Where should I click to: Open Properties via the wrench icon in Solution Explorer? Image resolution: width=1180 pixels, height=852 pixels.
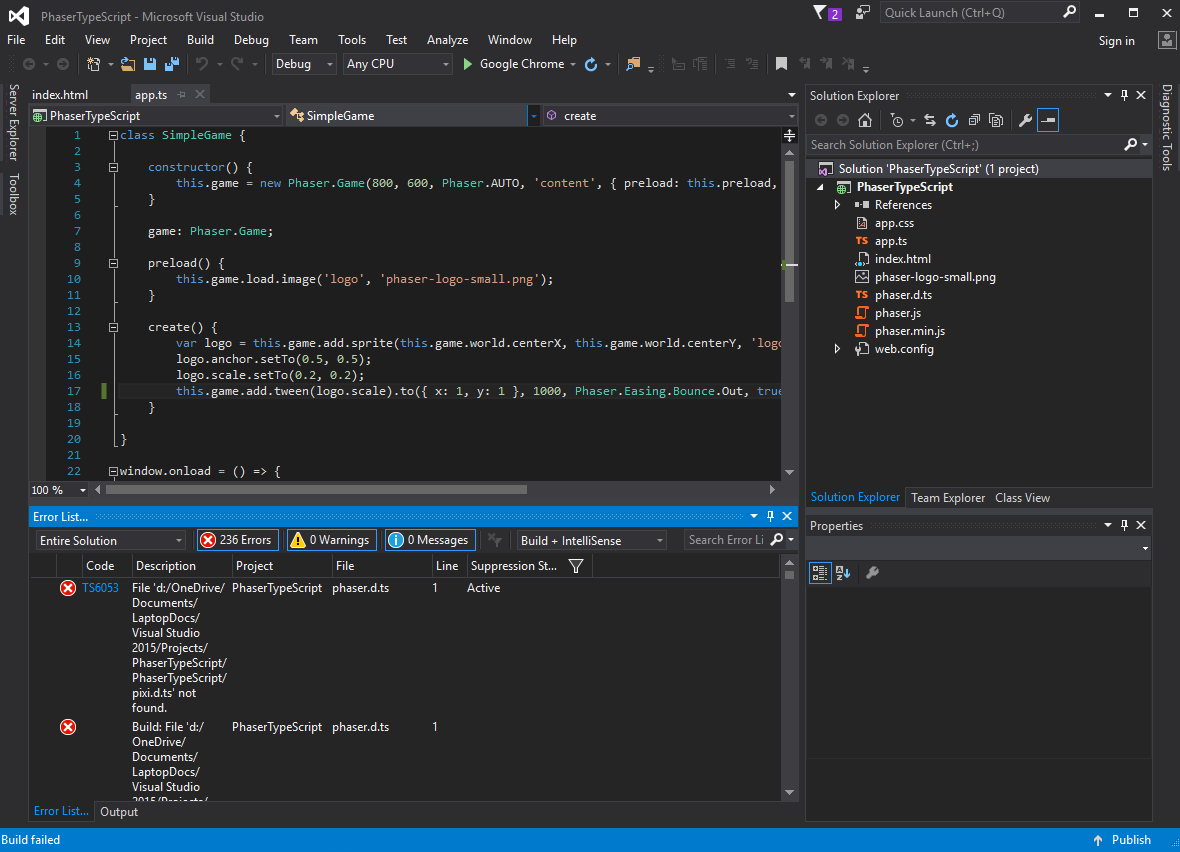[x=1025, y=120]
